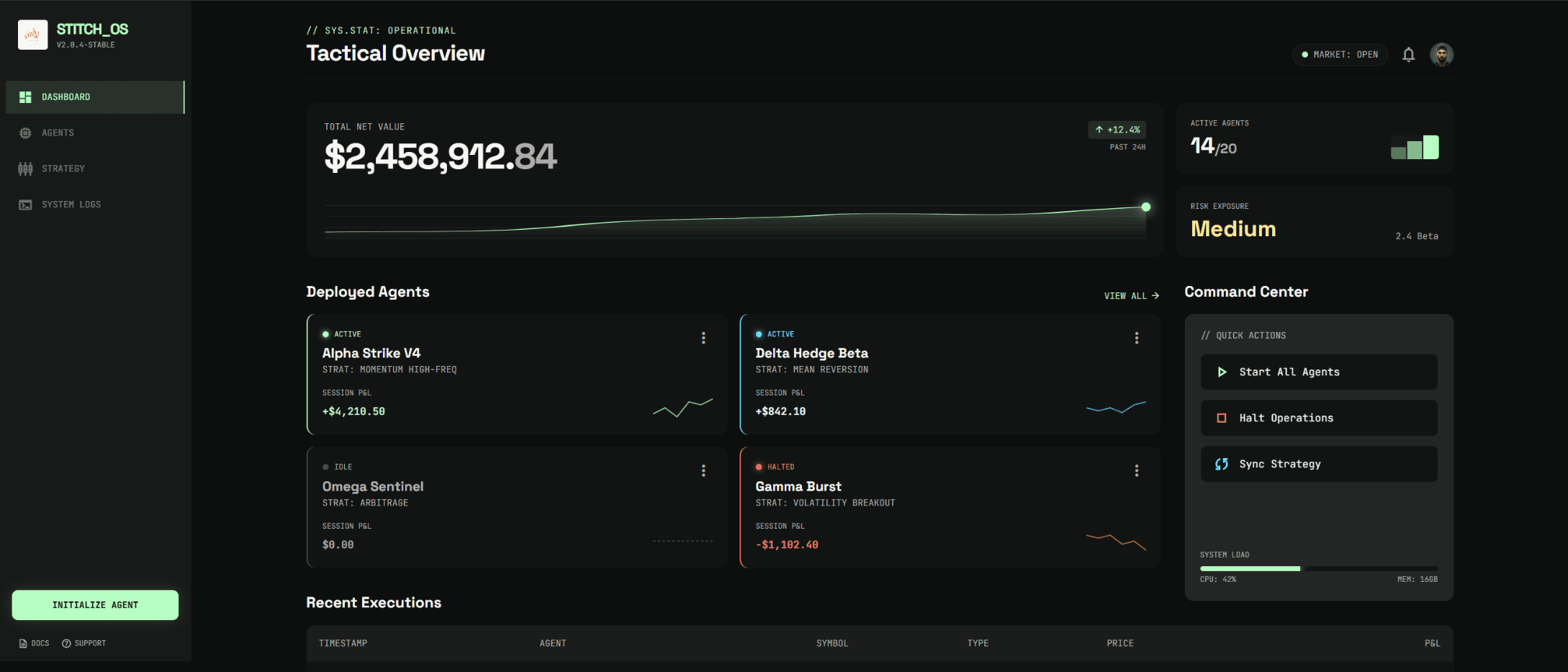Image resolution: width=1568 pixels, height=672 pixels.
Task: Expand Gamma Burst three-dot menu
Action: pyautogui.click(x=1137, y=470)
